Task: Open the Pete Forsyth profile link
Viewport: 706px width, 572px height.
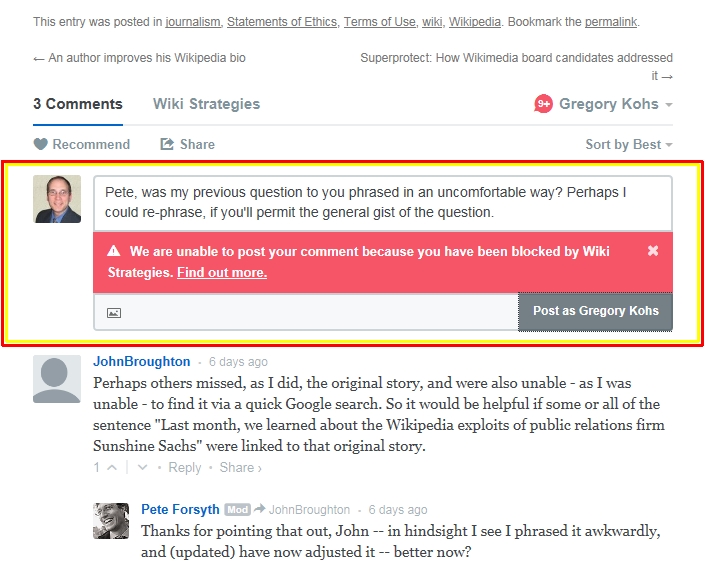Action: coord(180,509)
